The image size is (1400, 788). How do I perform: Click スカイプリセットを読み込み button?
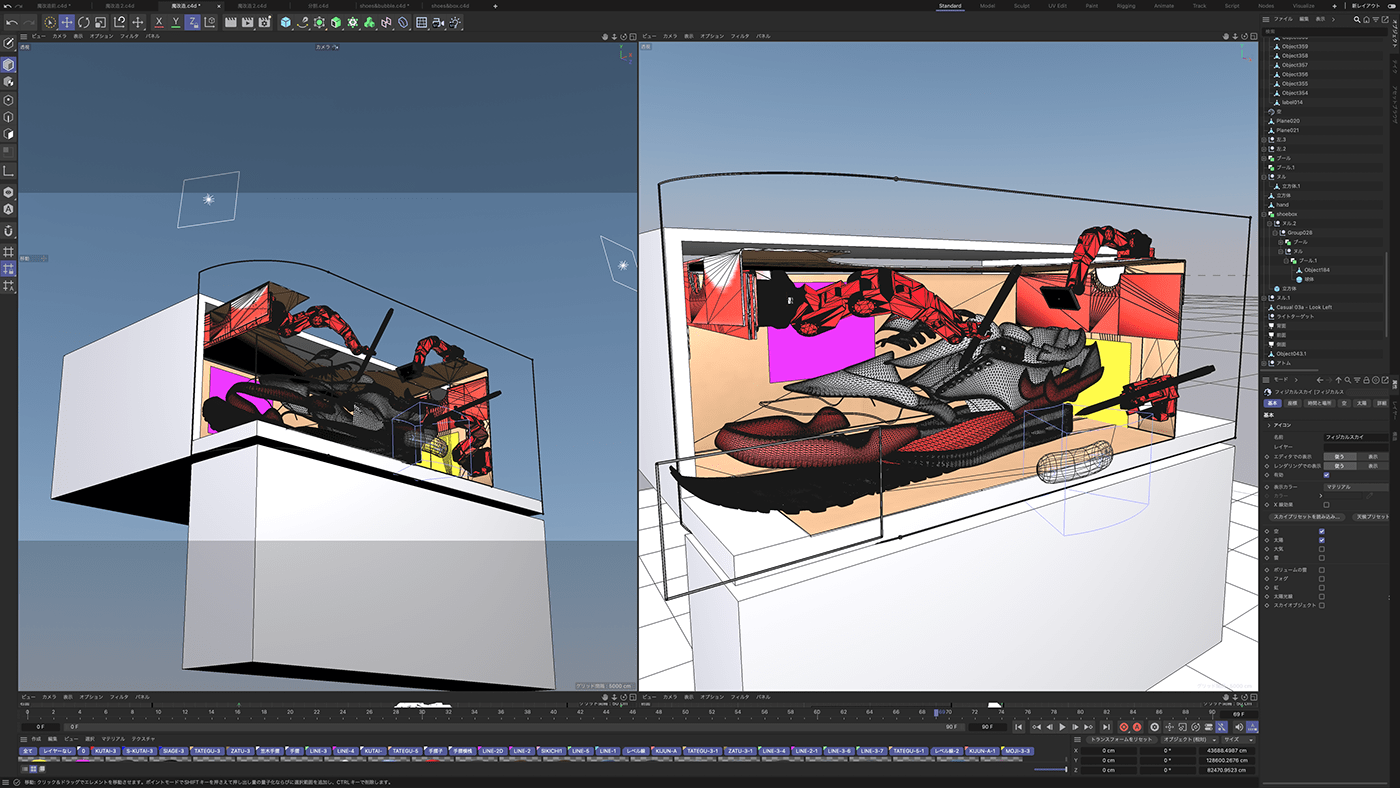tap(1308, 517)
